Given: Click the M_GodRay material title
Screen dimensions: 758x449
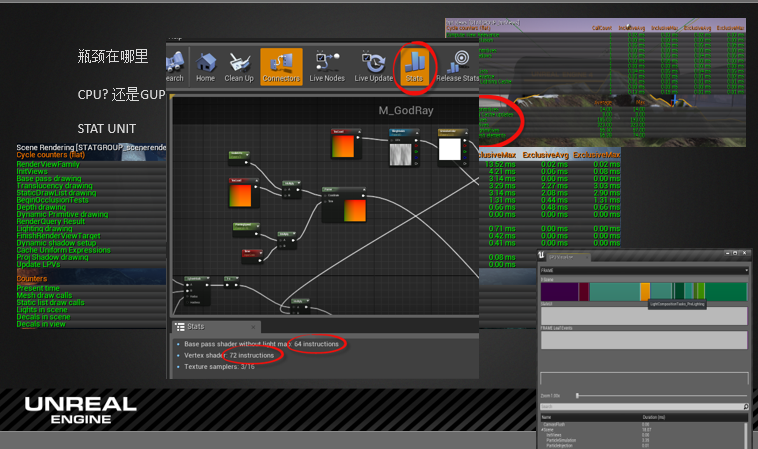Looking at the screenshot, I should point(406,111).
